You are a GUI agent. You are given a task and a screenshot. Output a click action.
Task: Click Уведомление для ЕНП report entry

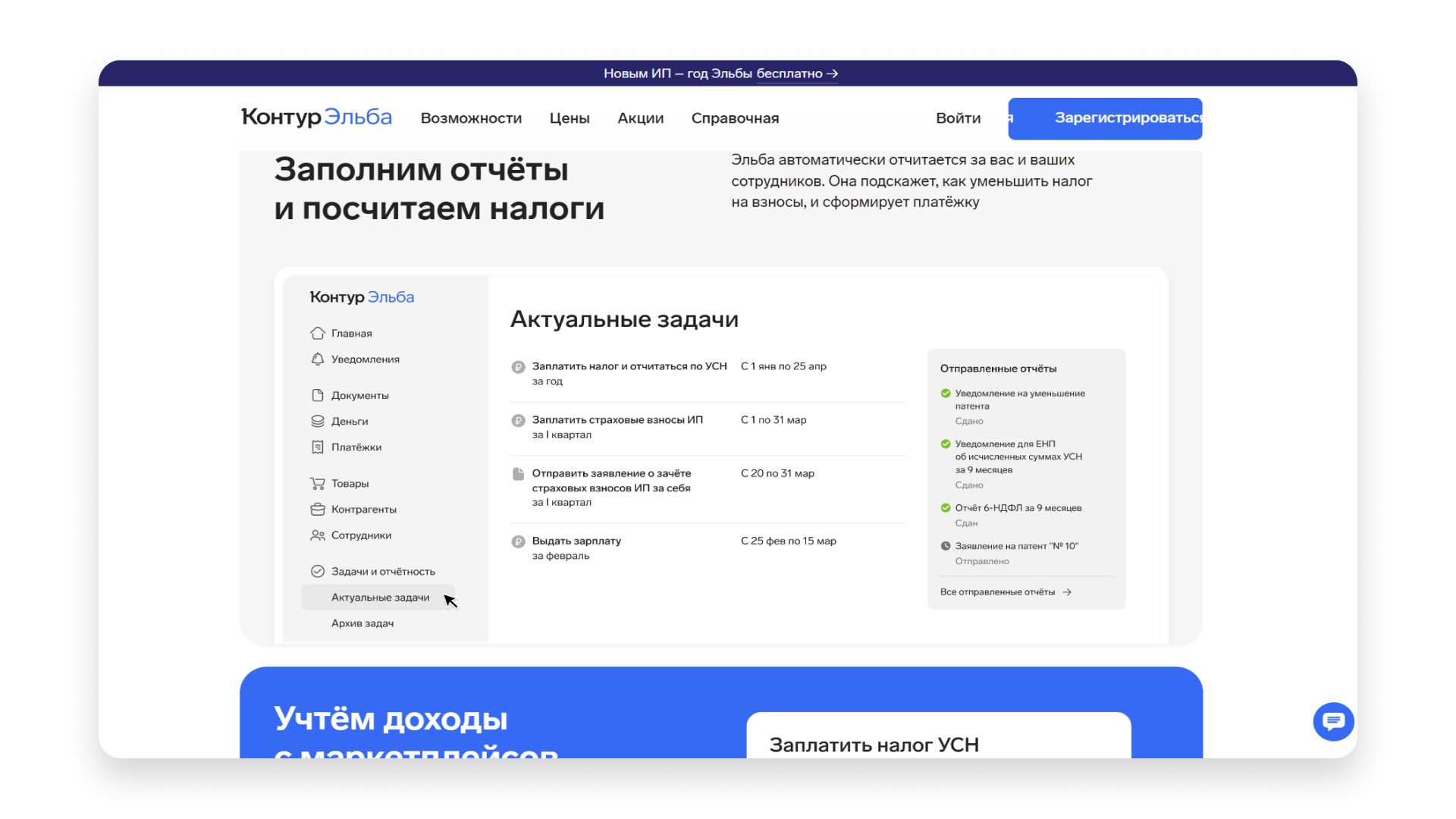point(1018,457)
